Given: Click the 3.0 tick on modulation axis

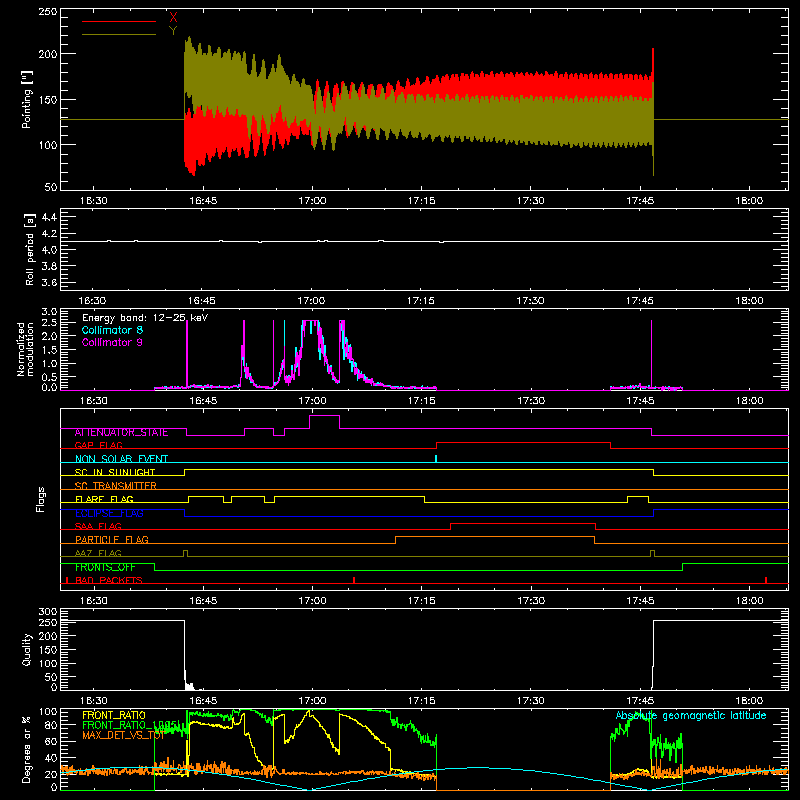Looking at the screenshot, I should tap(49, 312).
